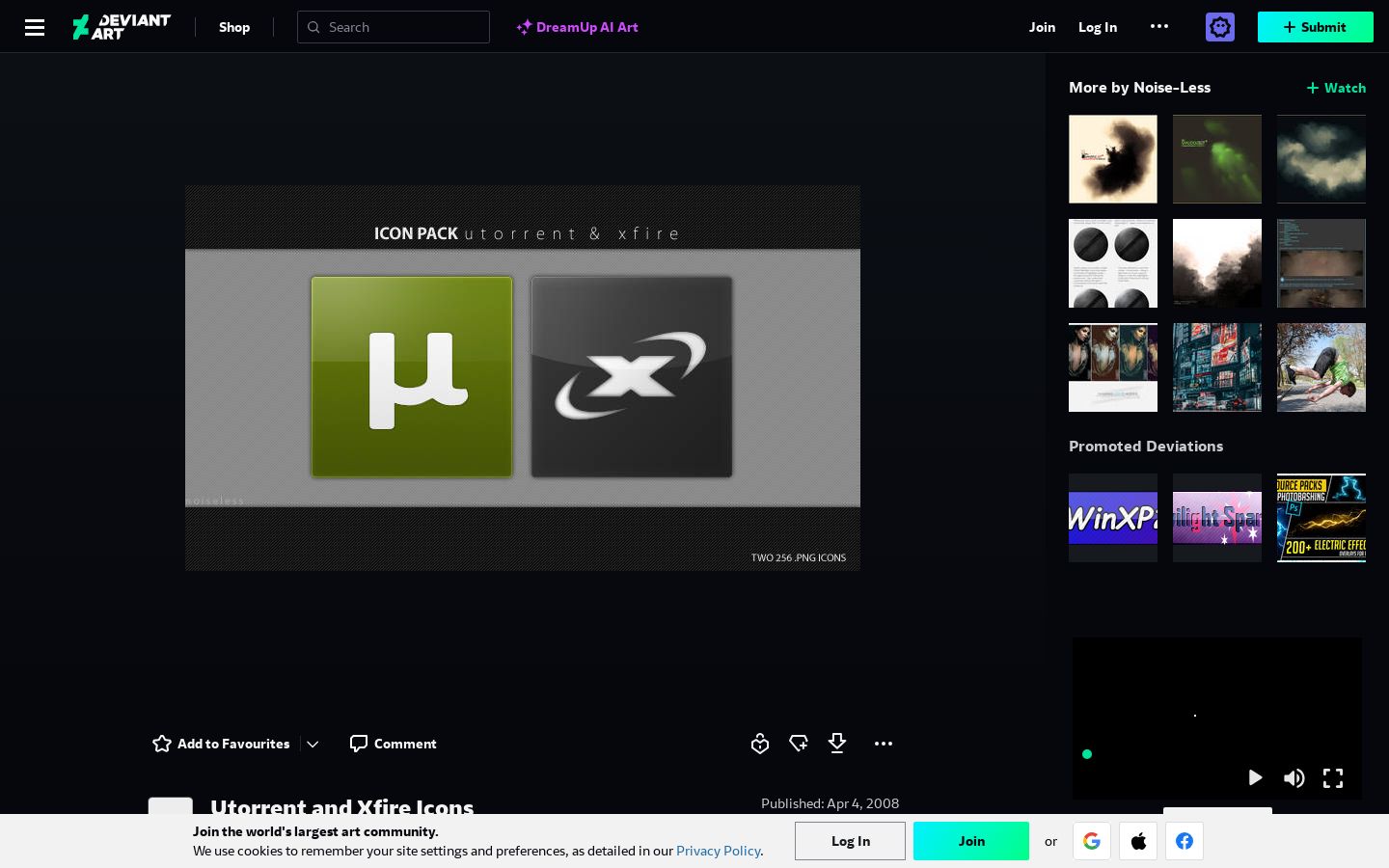
Task: Open the black spheres brush thumbnail
Action: (1113, 263)
